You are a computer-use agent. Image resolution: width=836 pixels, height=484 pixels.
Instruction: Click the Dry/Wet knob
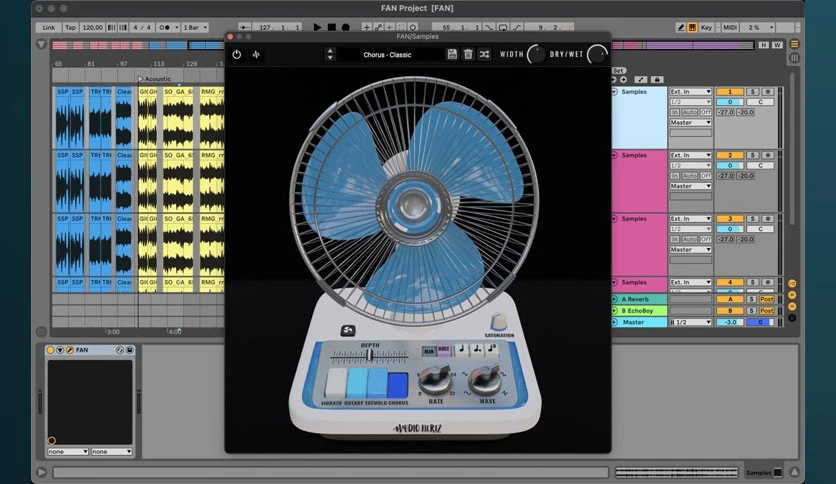coord(597,54)
